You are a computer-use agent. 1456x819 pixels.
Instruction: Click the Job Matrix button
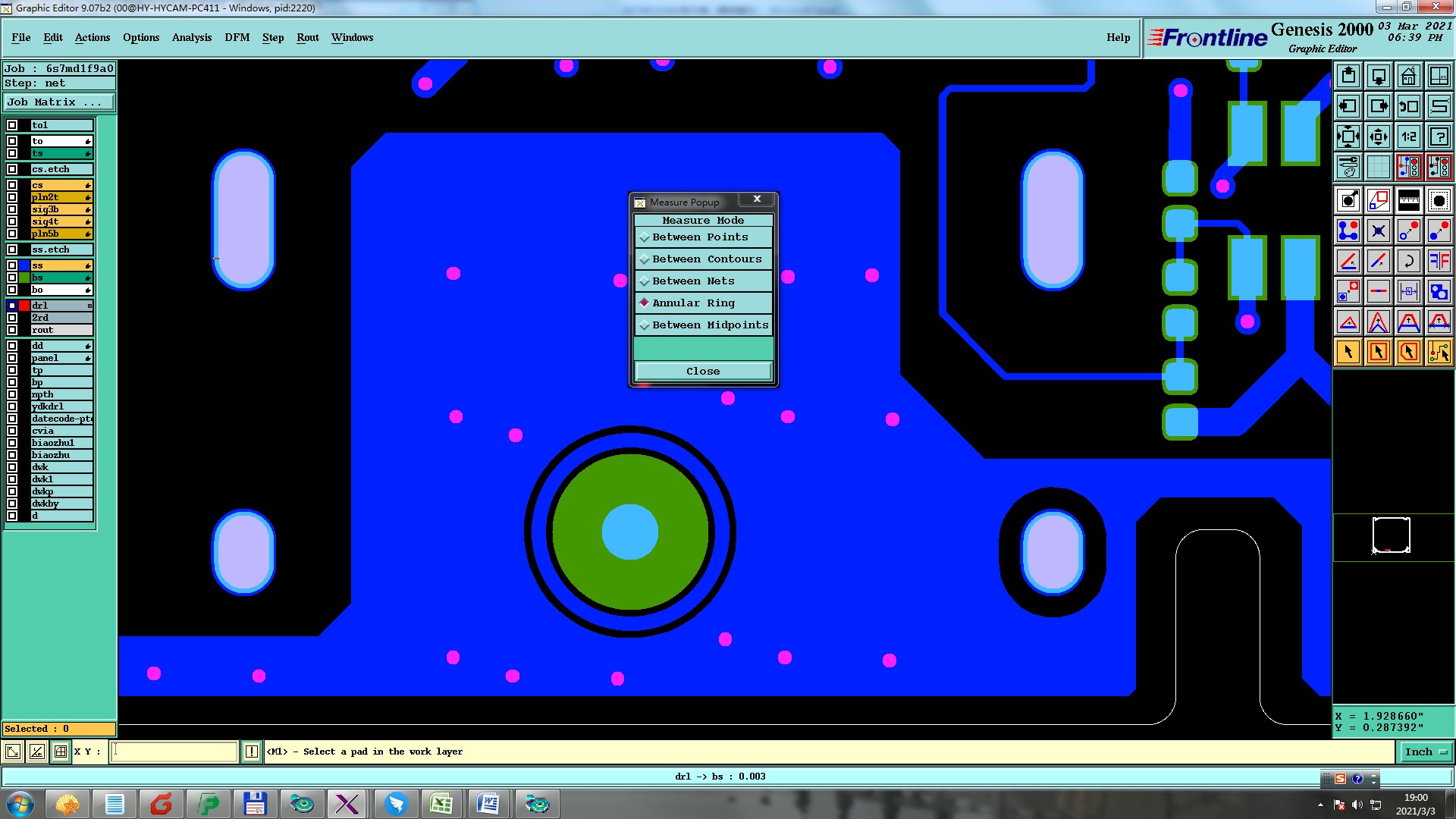point(59,102)
